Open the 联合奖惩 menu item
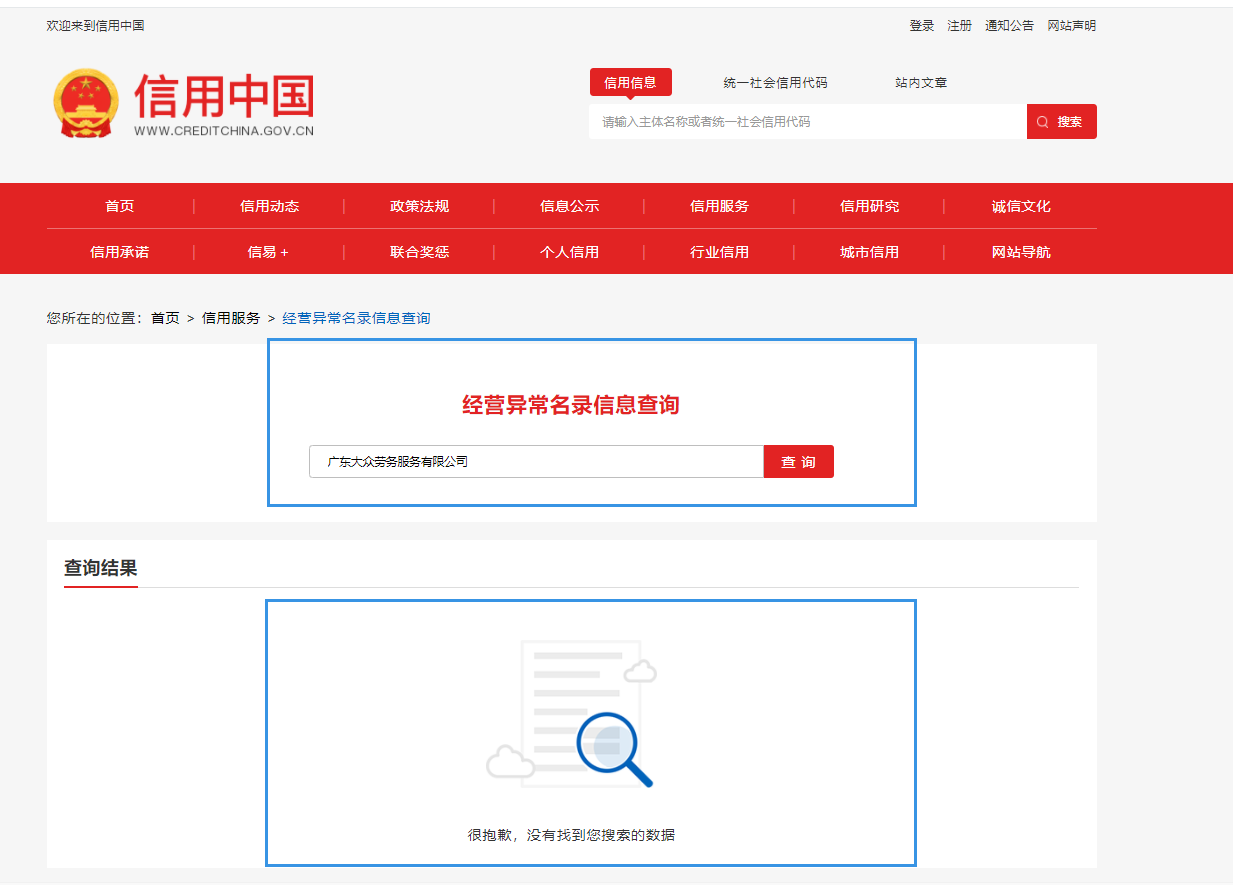The height and width of the screenshot is (885, 1233). (419, 252)
